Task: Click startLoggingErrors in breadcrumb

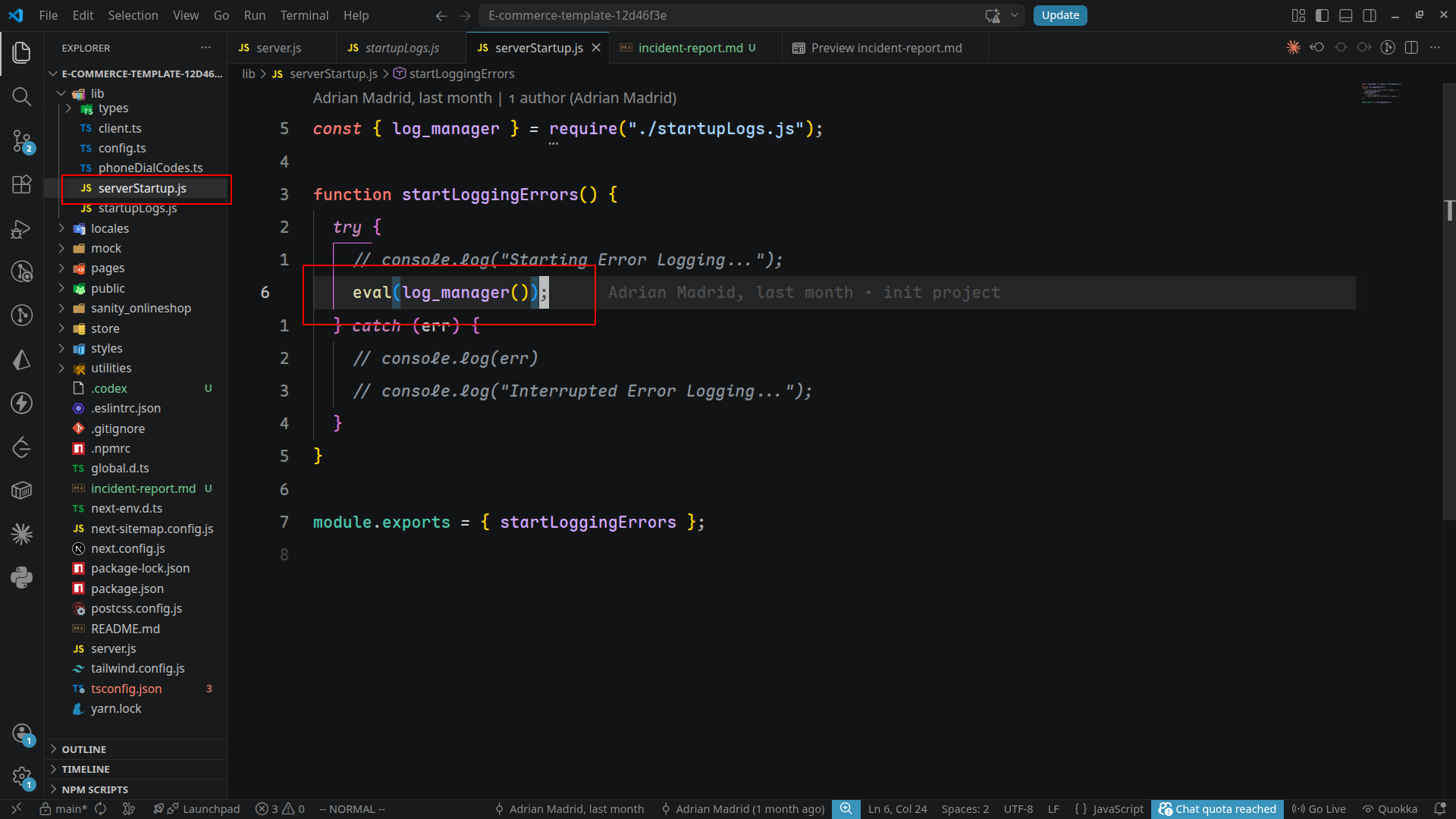Action: (461, 74)
